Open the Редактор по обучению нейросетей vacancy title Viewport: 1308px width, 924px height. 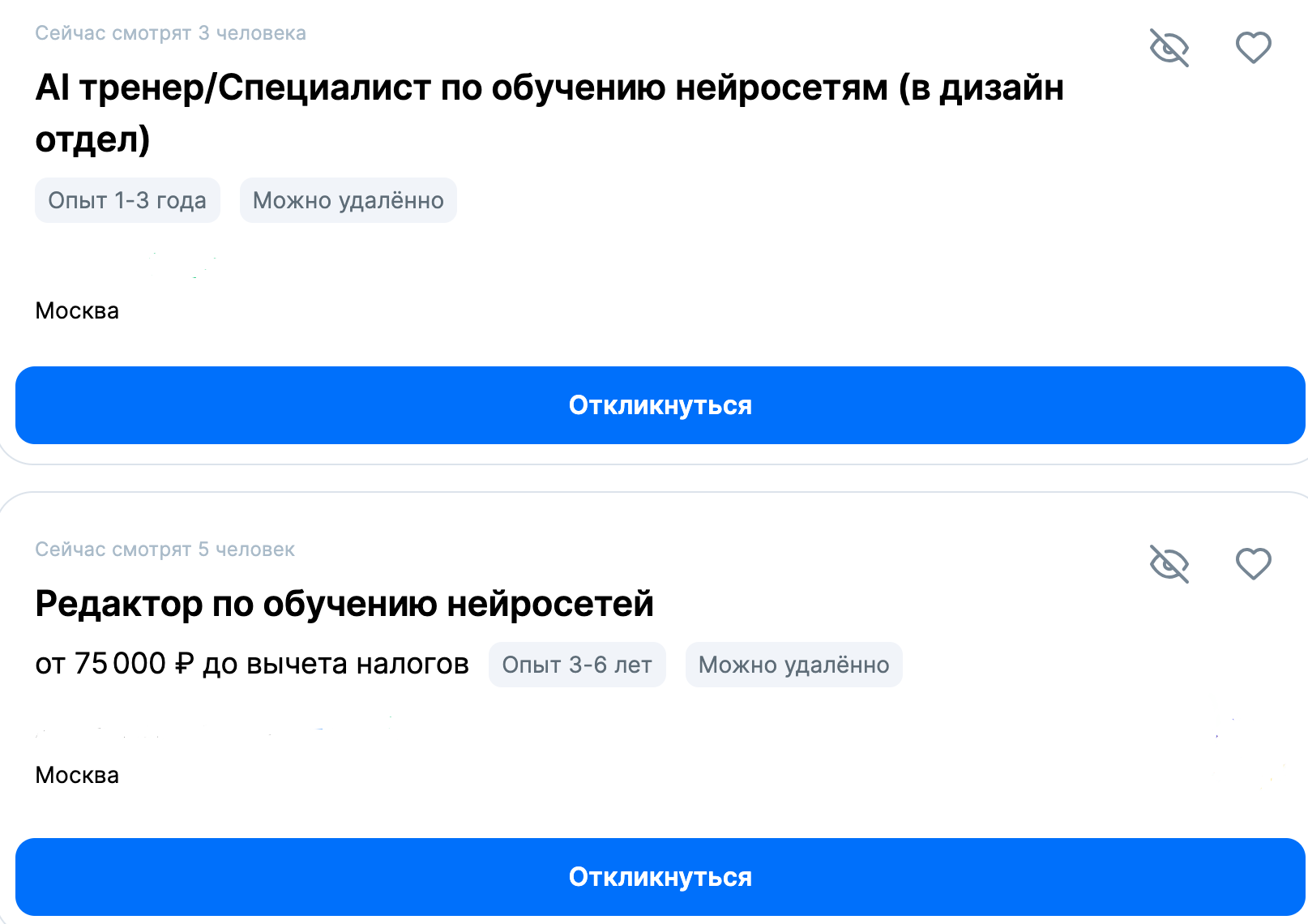click(344, 604)
